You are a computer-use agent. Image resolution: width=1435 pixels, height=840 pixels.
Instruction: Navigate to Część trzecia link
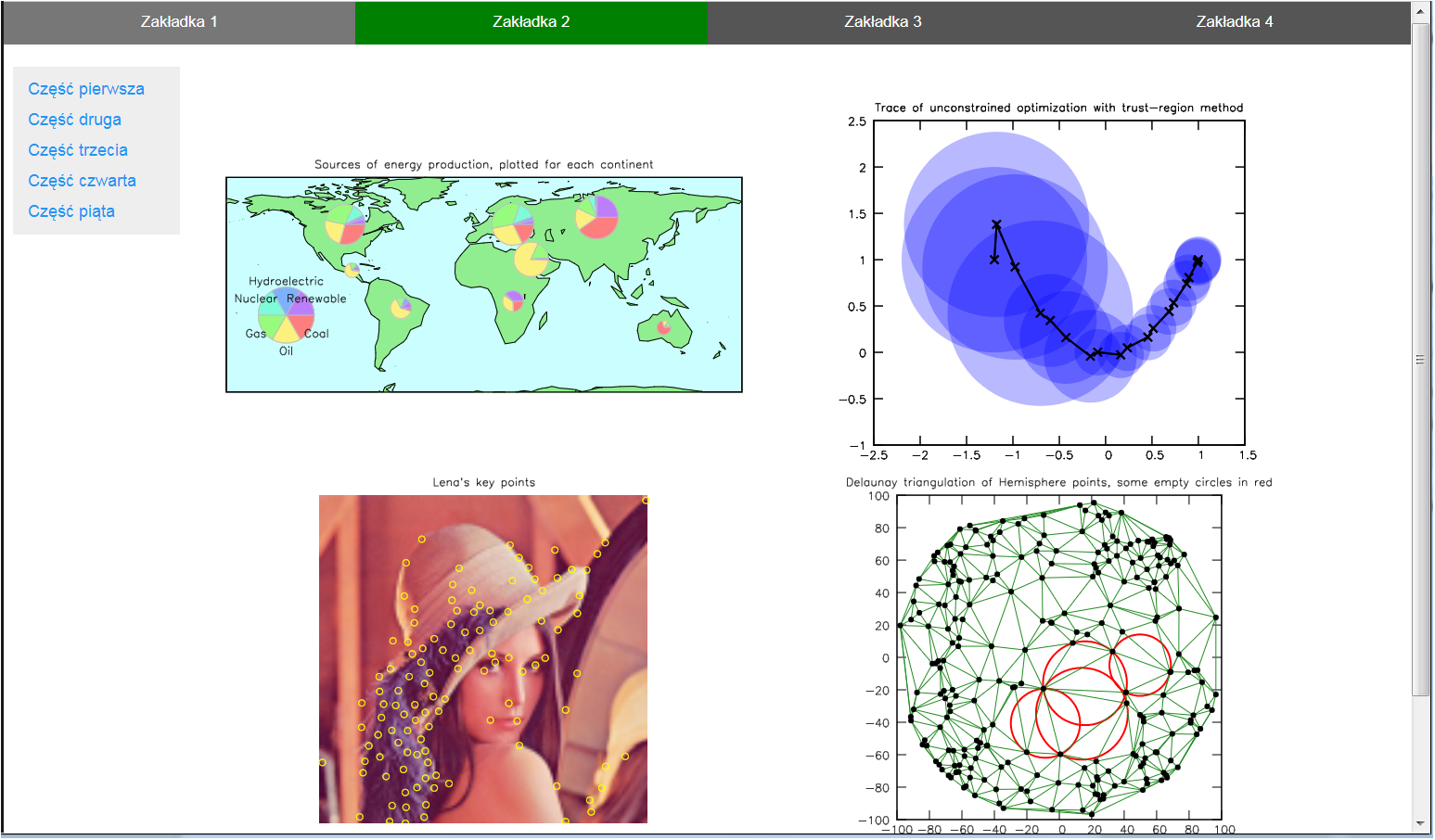point(78,150)
